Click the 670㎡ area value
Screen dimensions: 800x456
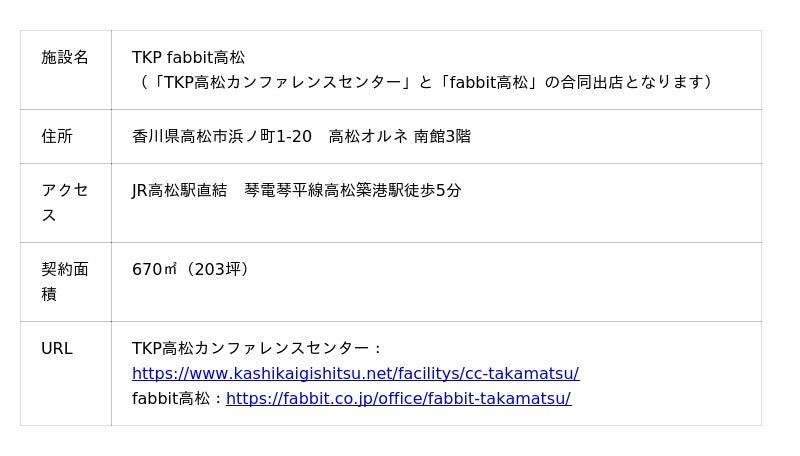click(155, 269)
